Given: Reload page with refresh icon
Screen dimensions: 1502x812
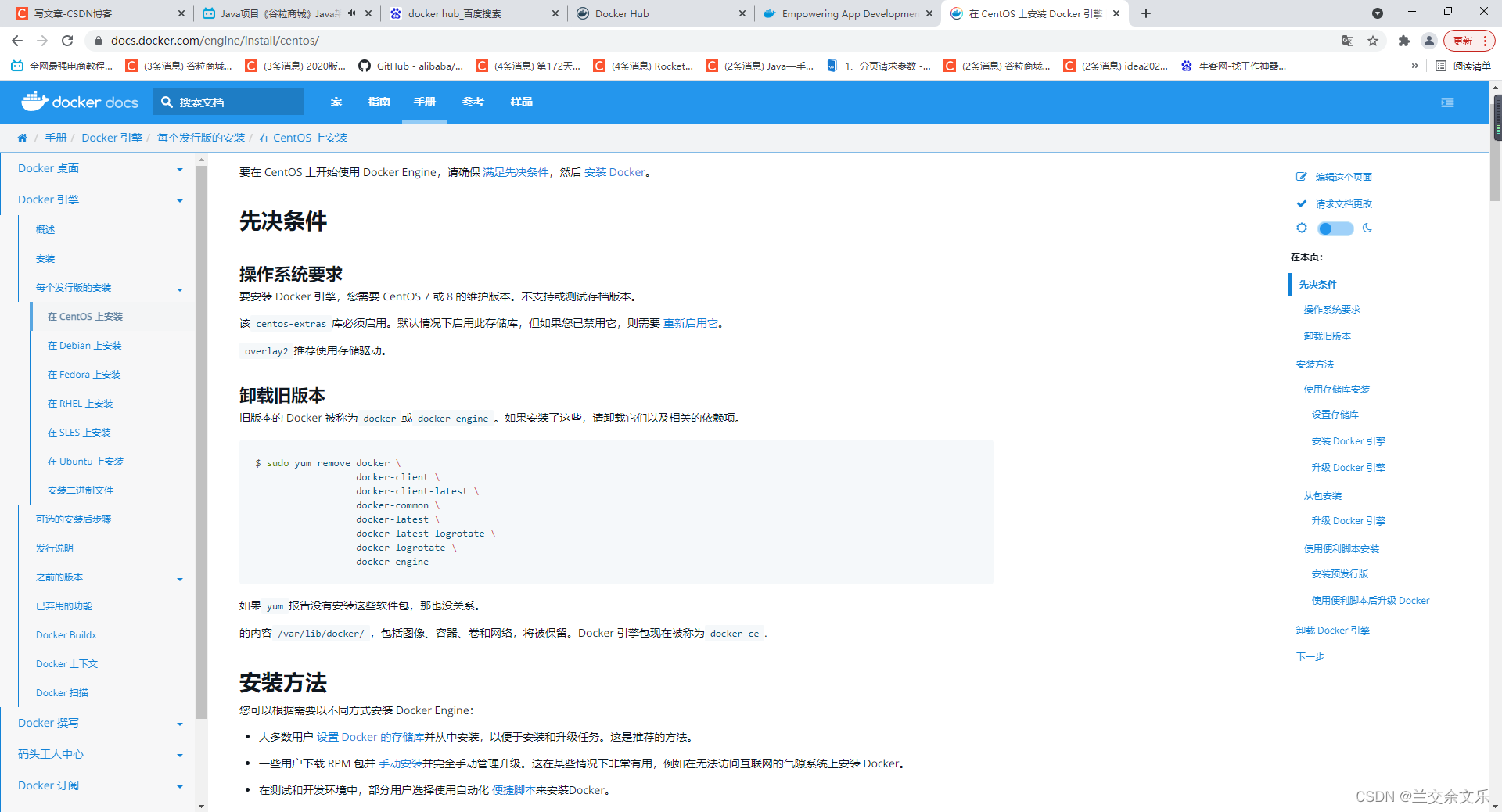Looking at the screenshot, I should click(x=67, y=41).
